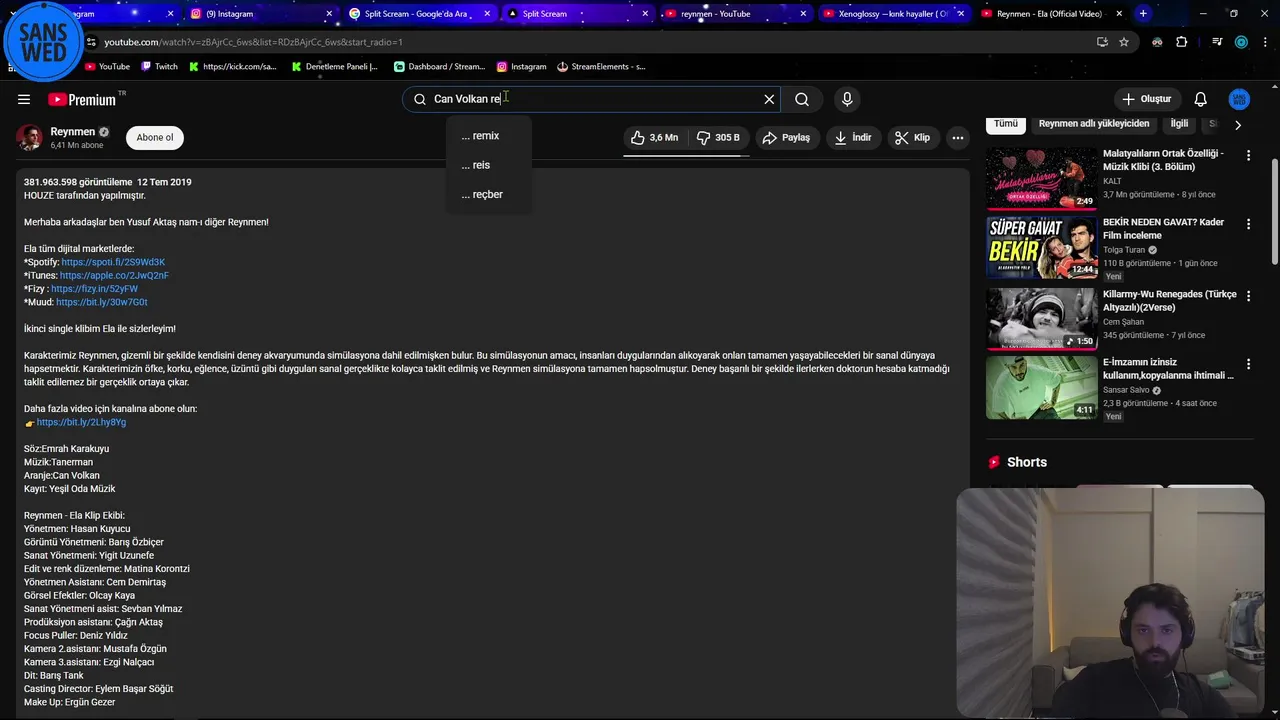1280x720 pixels.
Task: Open options menu for E-İmzamın izinsiz video
Action: [x=1248, y=364]
